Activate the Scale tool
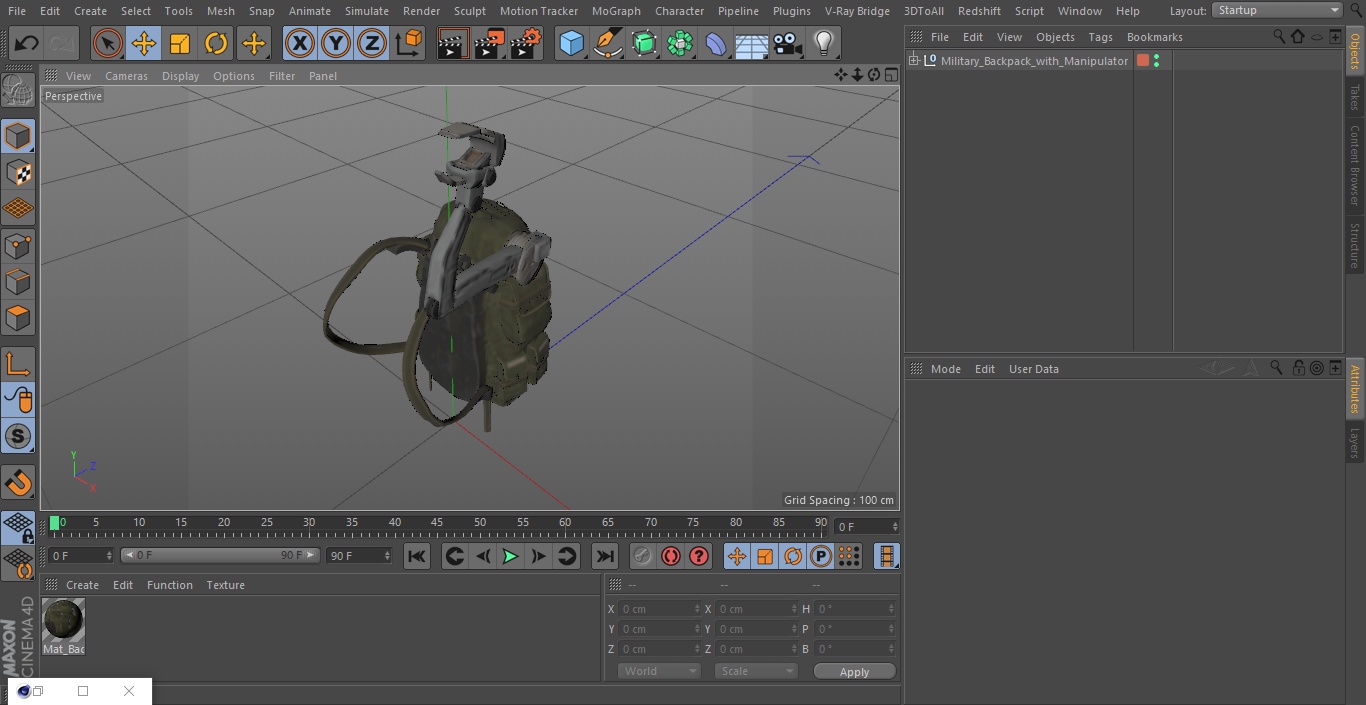Viewport: 1366px width, 705px height. pyautogui.click(x=180, y=43)
